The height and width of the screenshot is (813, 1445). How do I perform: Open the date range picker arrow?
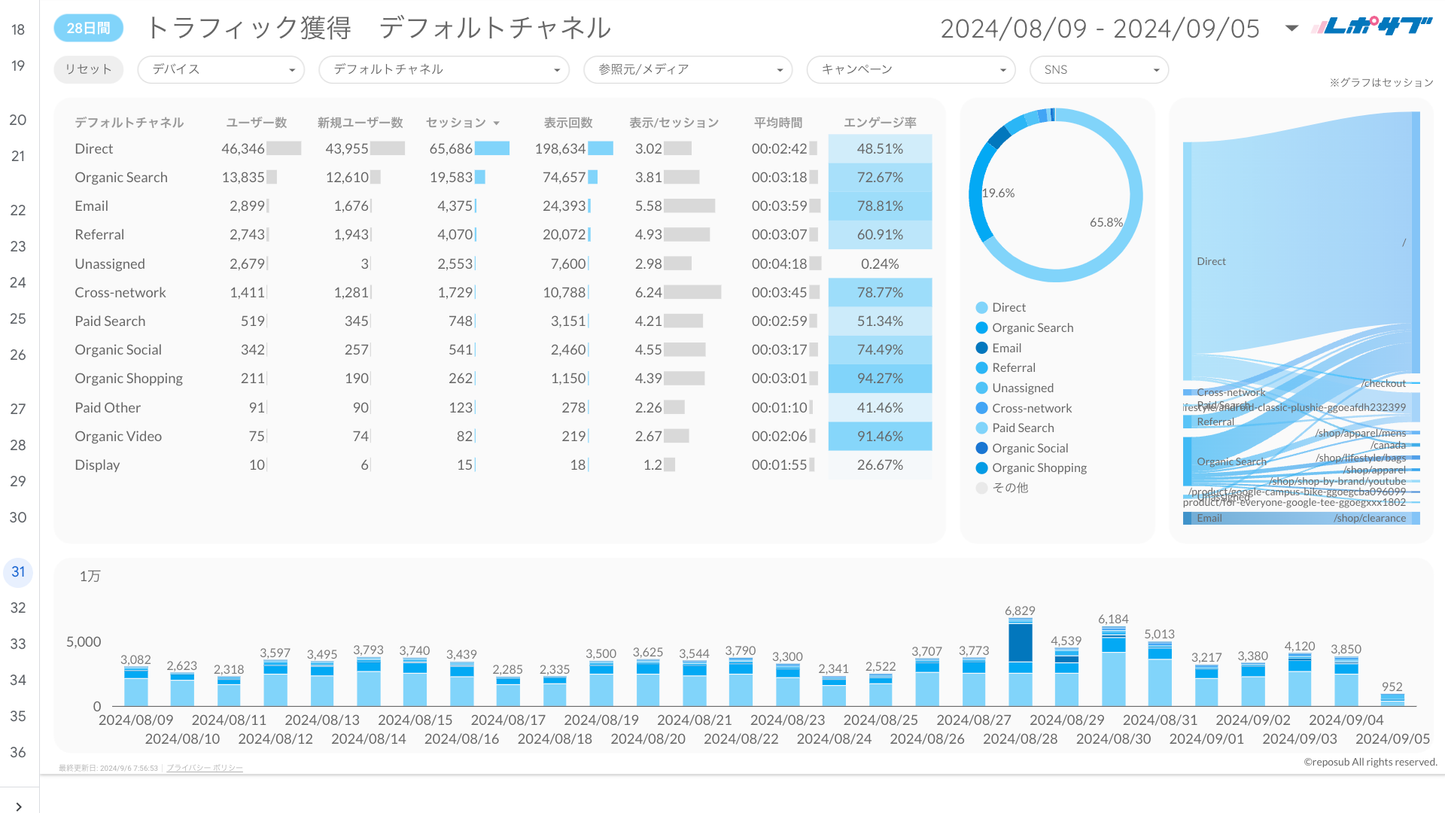pos(1291,28)
